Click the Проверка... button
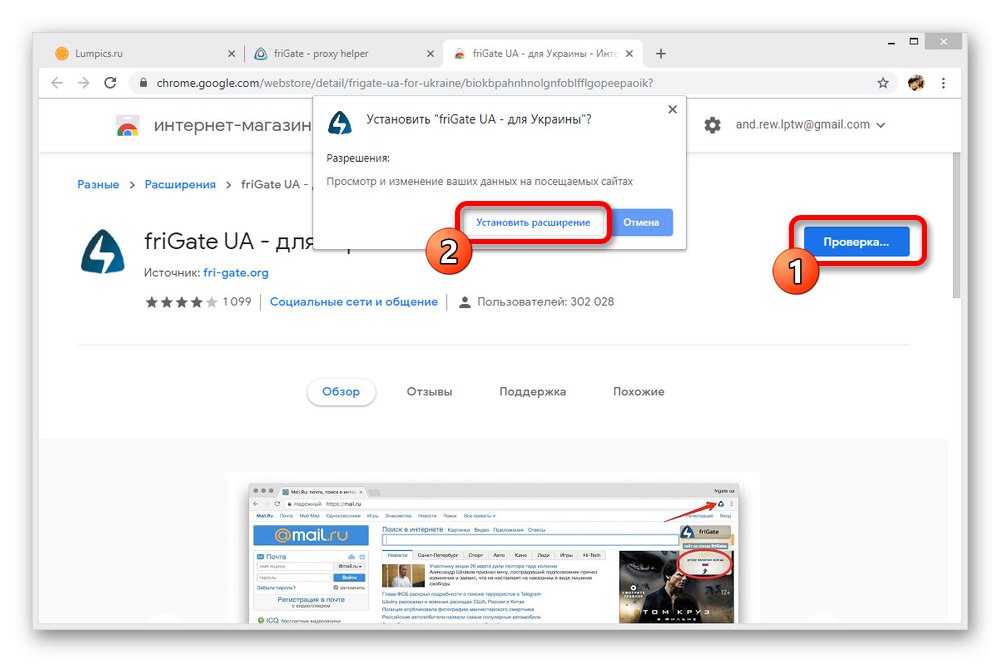 (856, 242)
